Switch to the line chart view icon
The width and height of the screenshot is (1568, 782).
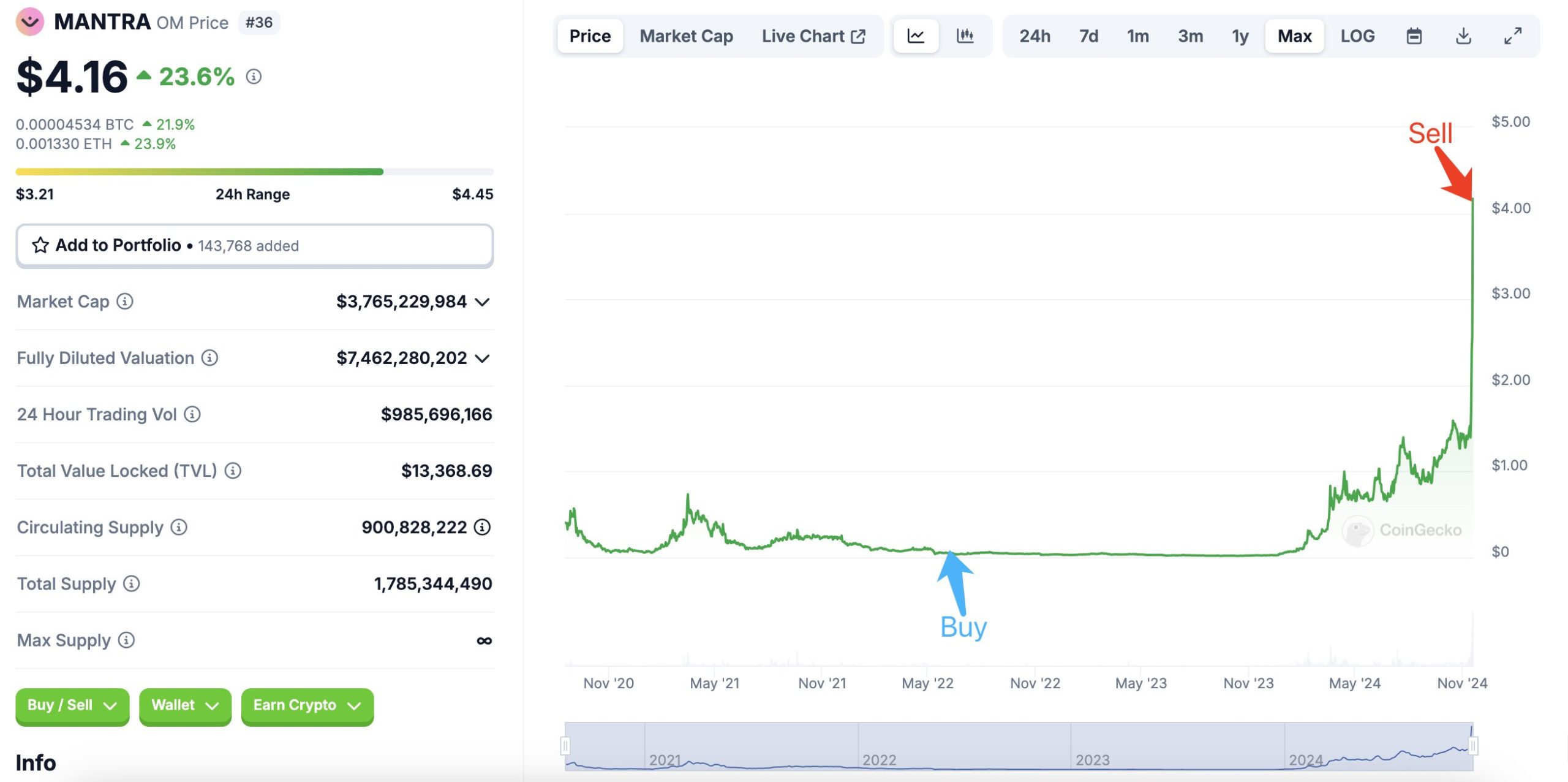pyautogui.click(x=916, y=36)
